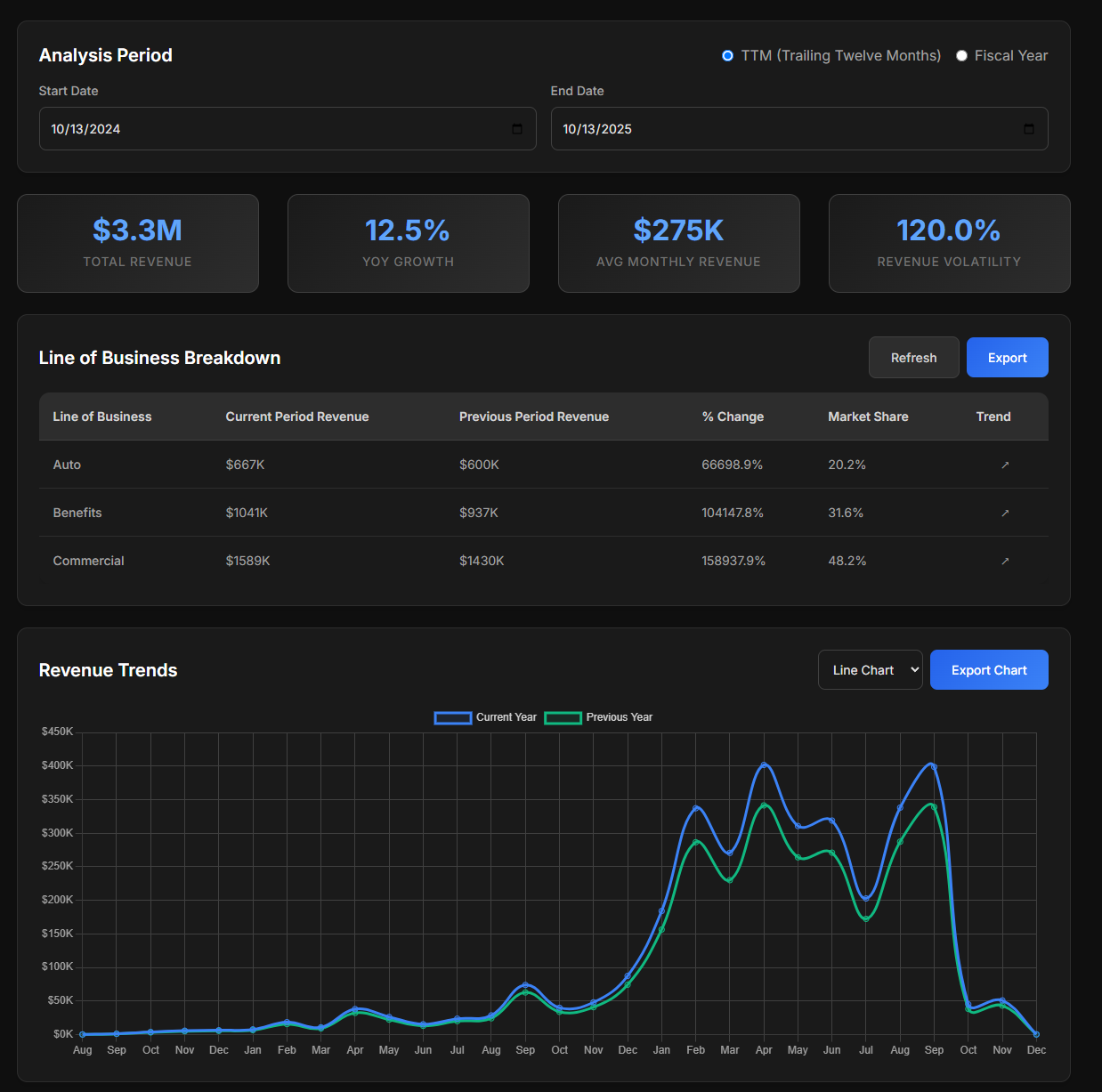Click the current year April peak data point

[764, 765]
